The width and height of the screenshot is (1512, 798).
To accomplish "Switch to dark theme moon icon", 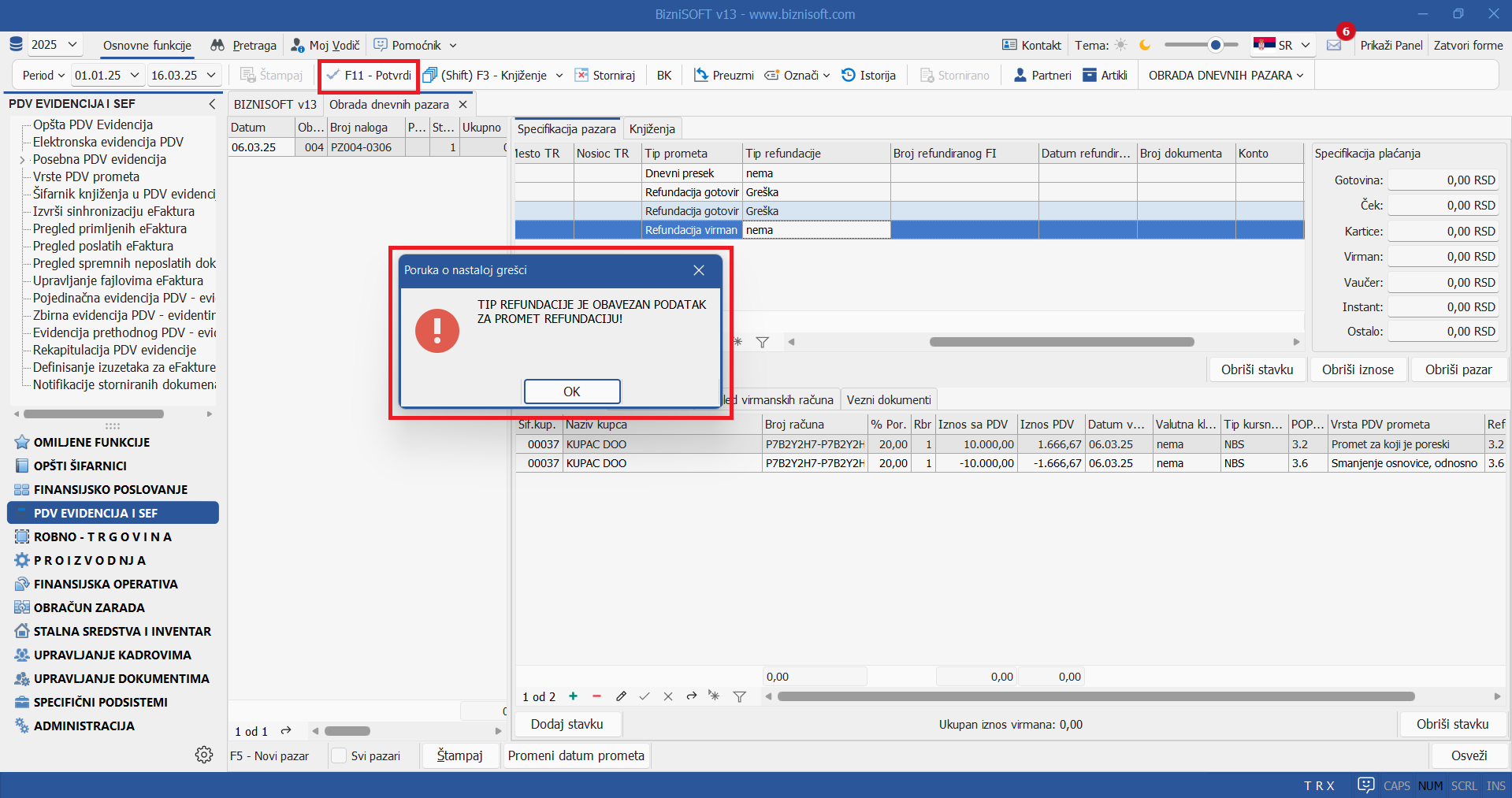I will coord(1145,46).
